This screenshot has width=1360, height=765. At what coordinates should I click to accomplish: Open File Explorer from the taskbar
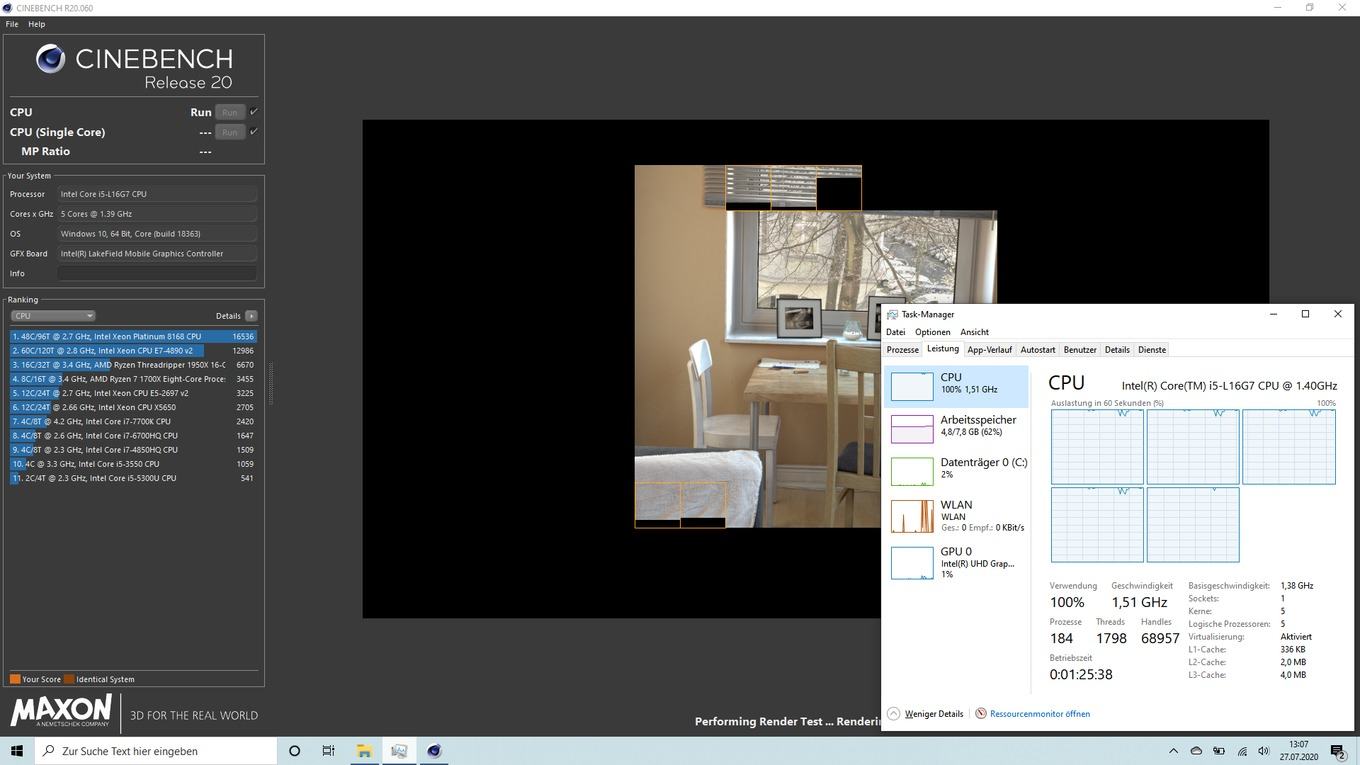coord(364,751)
